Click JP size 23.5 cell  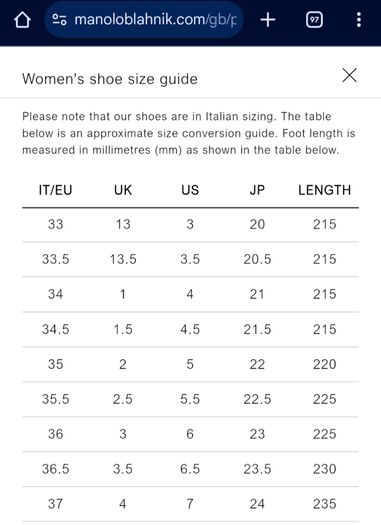click(257, 469)
